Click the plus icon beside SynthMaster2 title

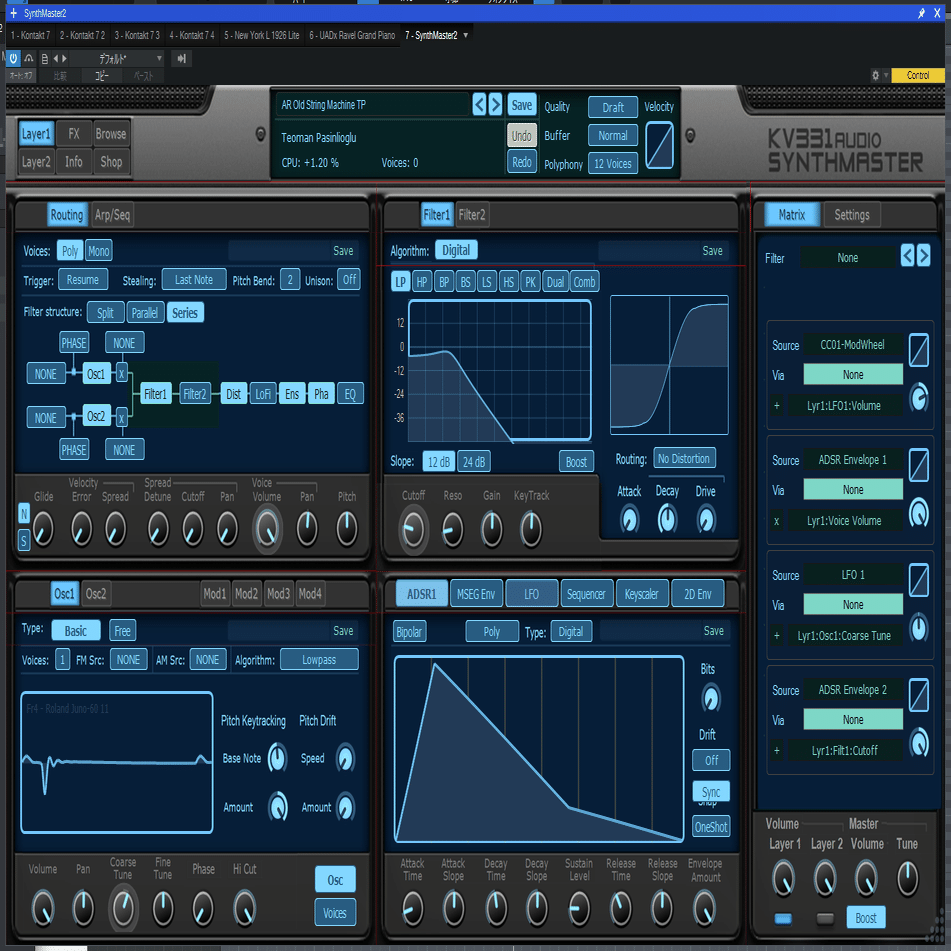13,13
